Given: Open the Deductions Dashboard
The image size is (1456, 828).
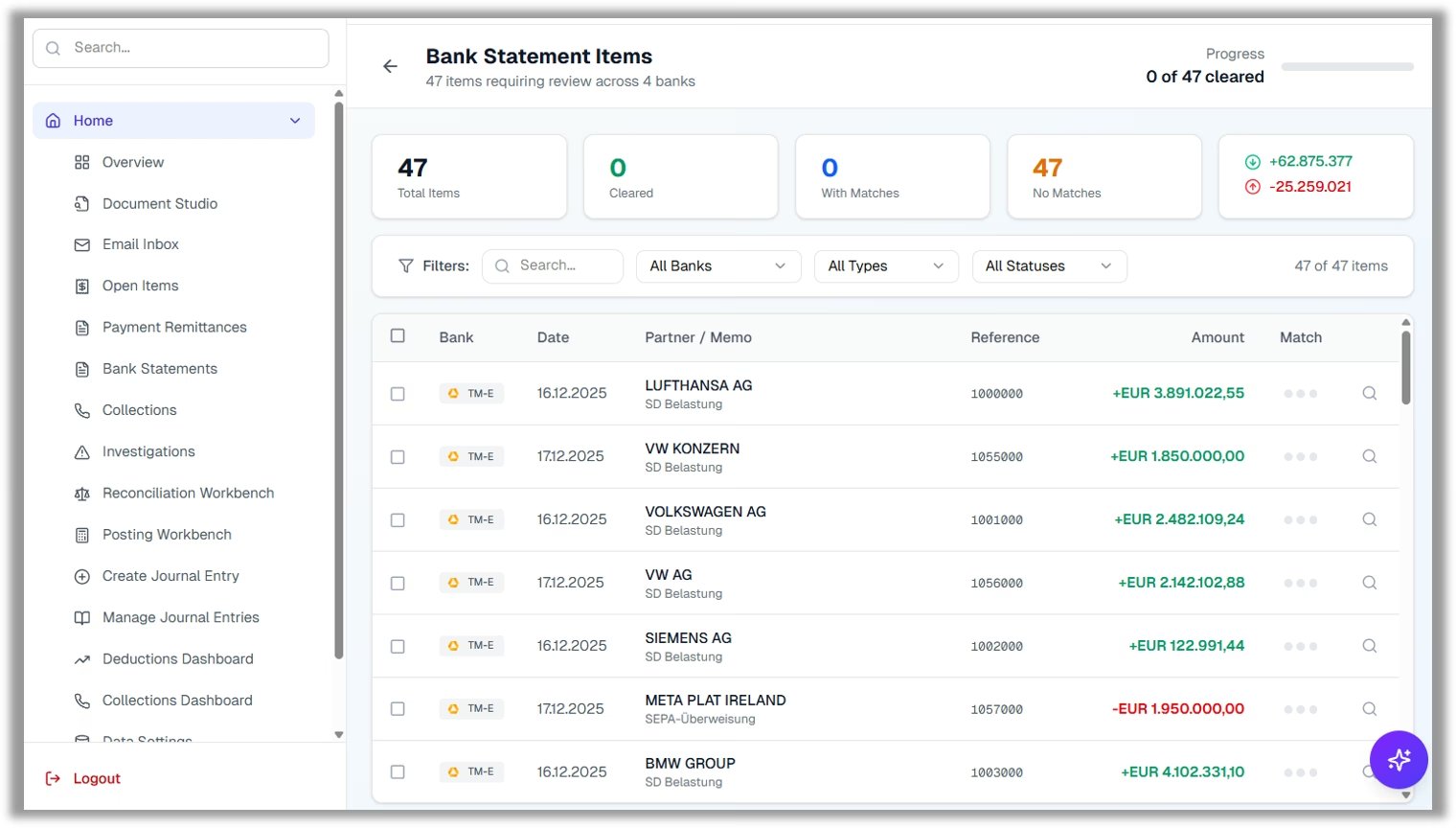Looking at the screenshot, I should (177, 658).
